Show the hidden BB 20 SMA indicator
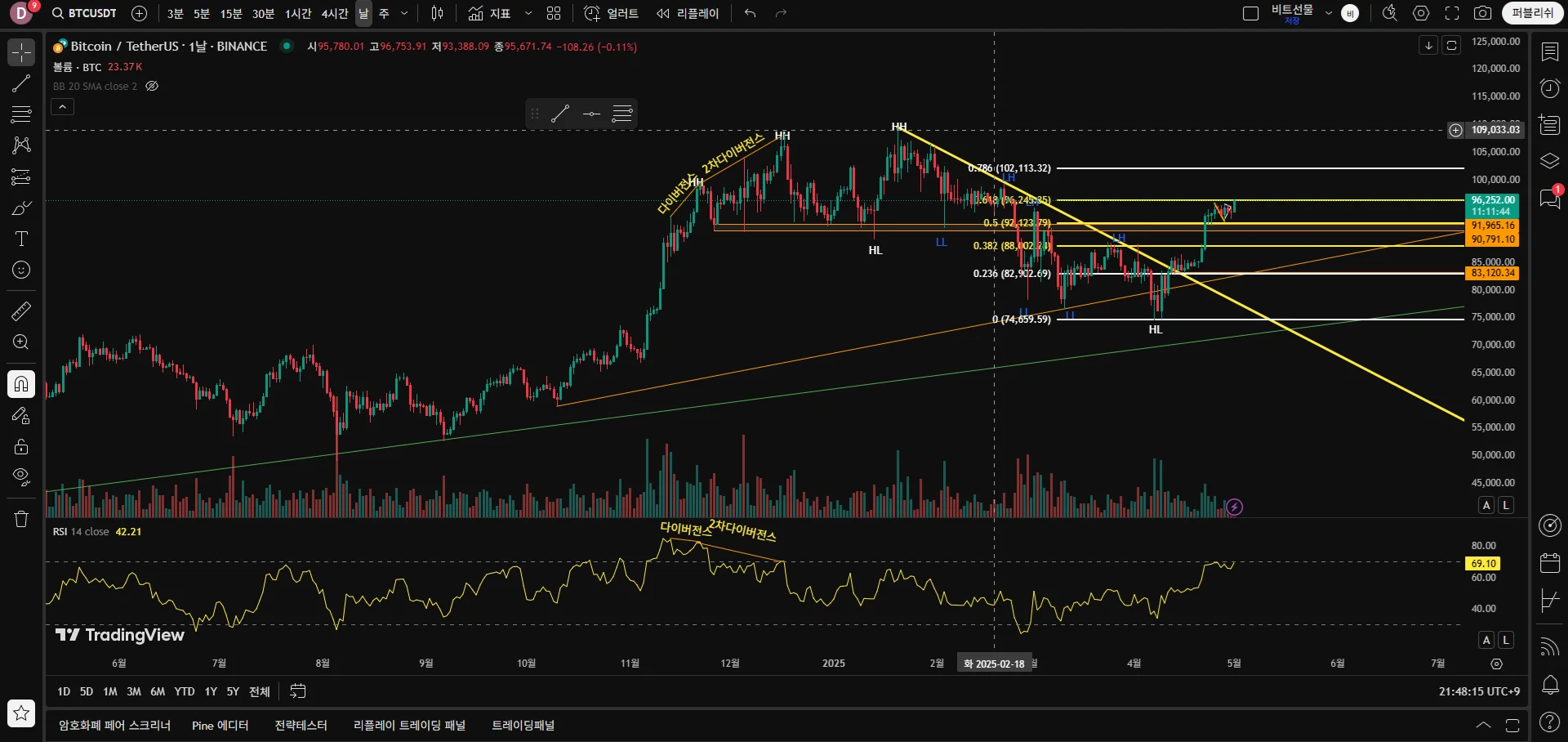This screenshot has width=1568, height=742. [x=152, y=86]
